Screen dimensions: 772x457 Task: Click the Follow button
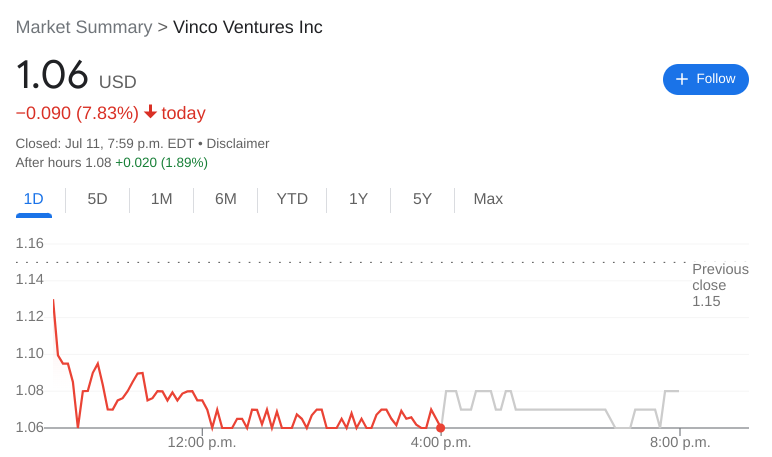(x=705, y=79)
